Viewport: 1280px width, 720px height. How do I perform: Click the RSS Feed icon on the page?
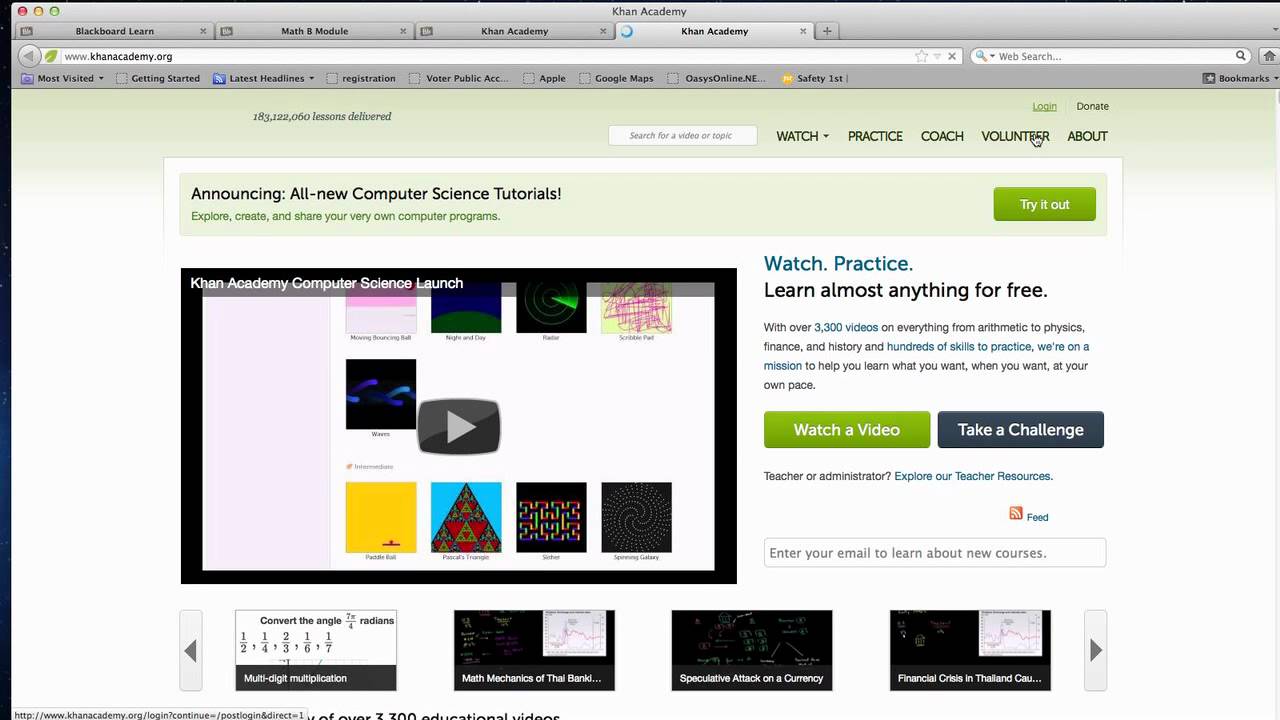[1016, 513]
